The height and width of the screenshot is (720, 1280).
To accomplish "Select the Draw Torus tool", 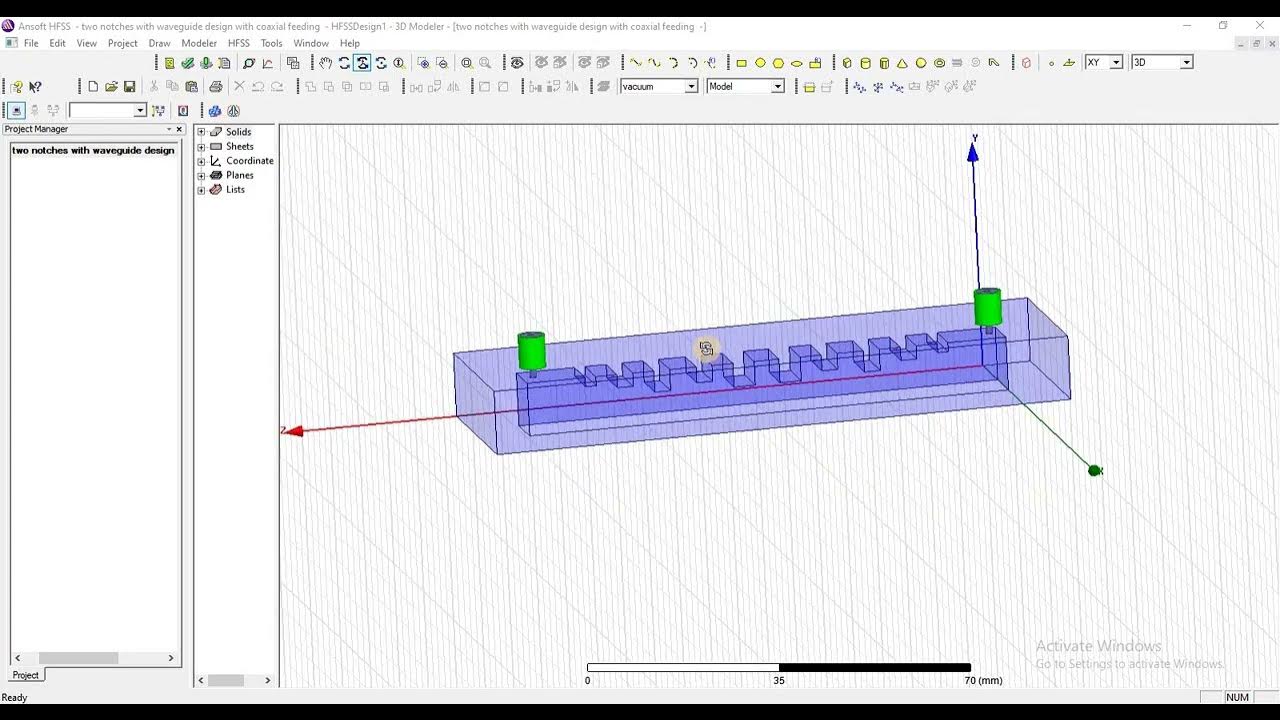I will click(x=939, y=63).
